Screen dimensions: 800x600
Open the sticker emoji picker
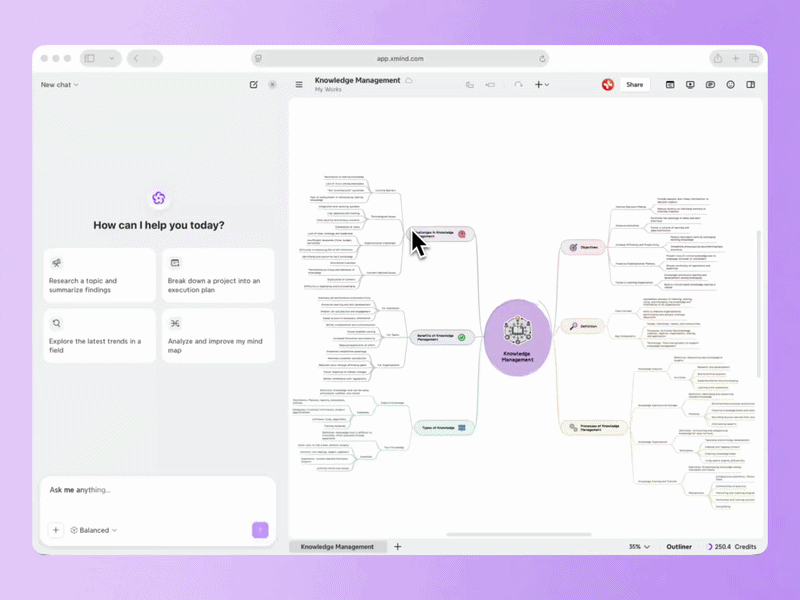pos(731,85)
